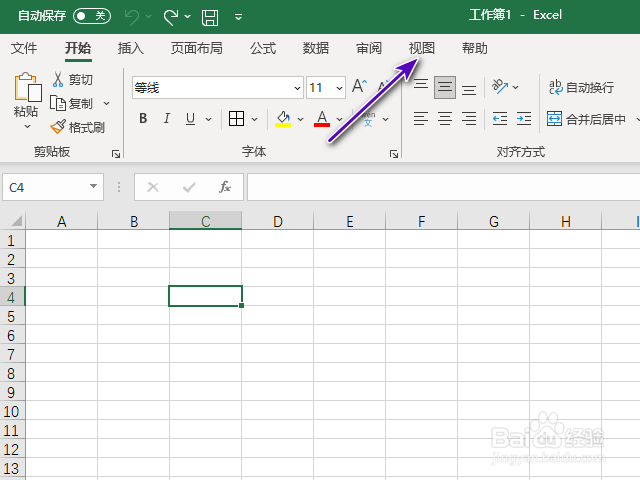Apply red font color A

coord(322,119)
